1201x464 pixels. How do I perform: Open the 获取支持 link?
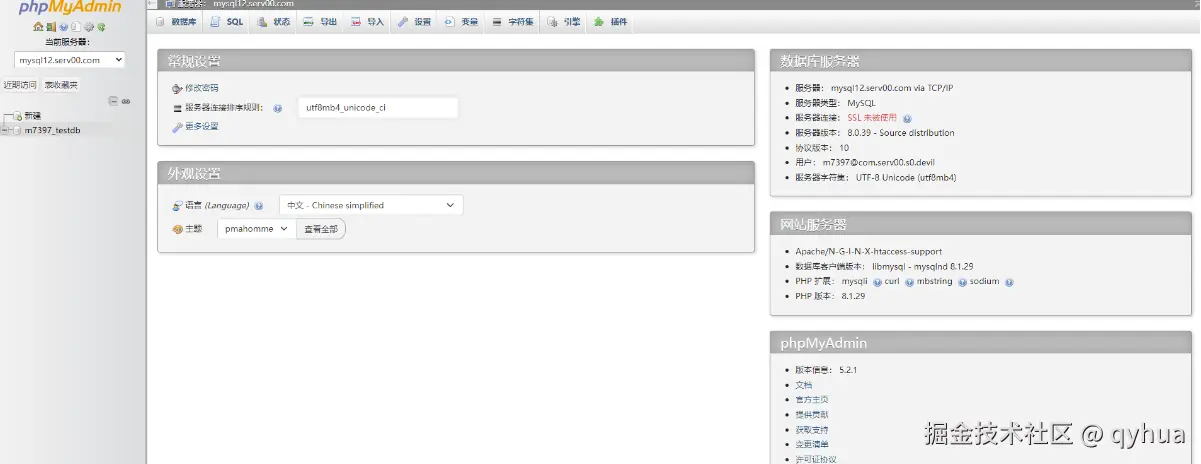tap(812, 429)
